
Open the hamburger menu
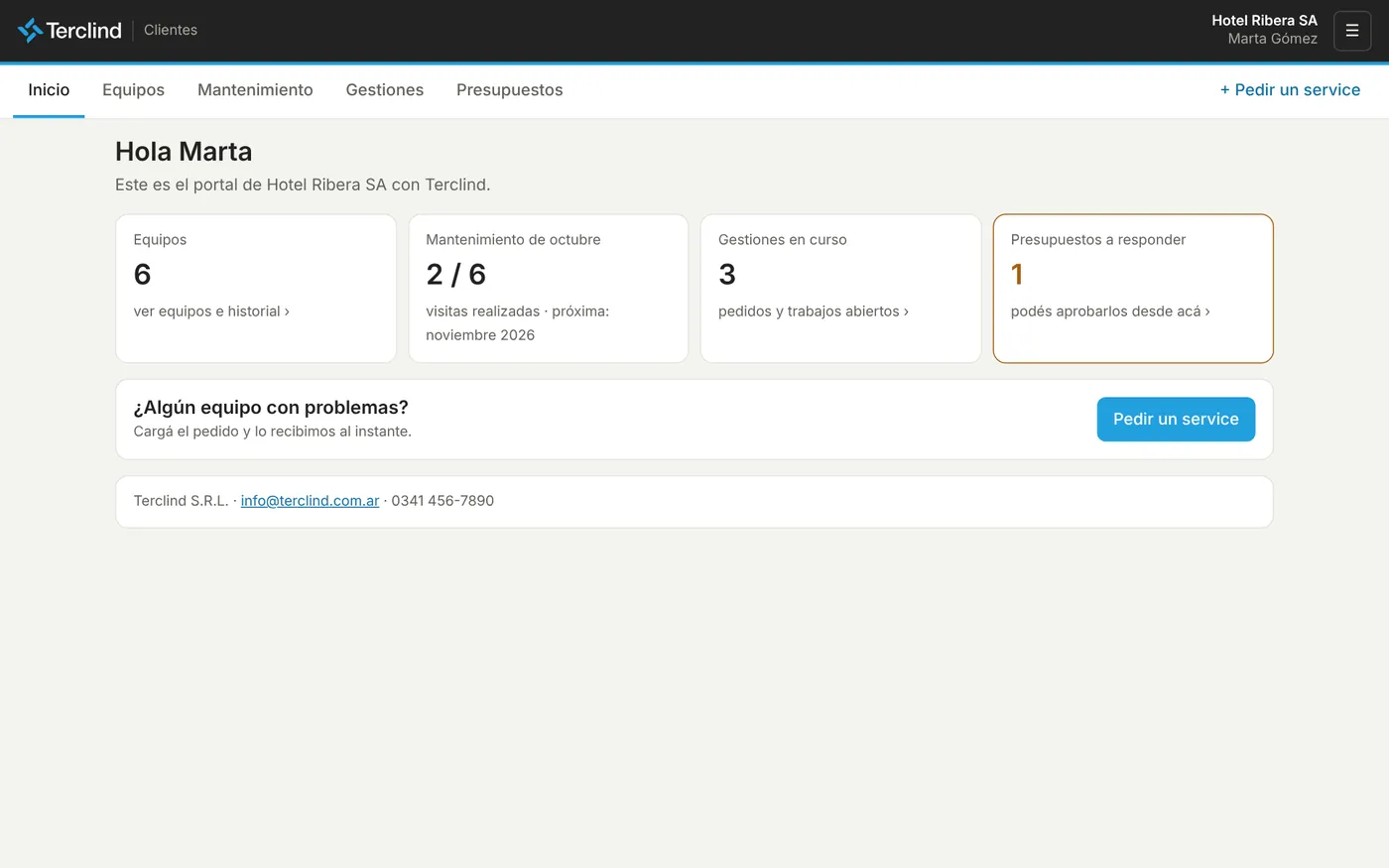[x=1352, y=31]
